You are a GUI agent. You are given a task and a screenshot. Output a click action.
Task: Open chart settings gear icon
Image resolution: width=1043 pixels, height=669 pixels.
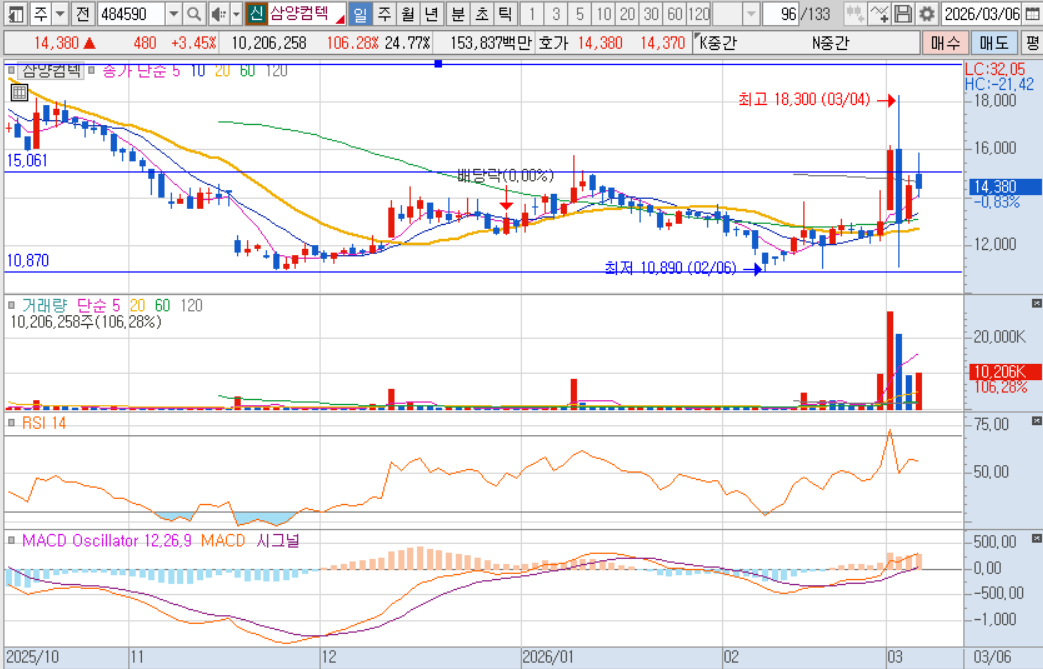[927, 13]
